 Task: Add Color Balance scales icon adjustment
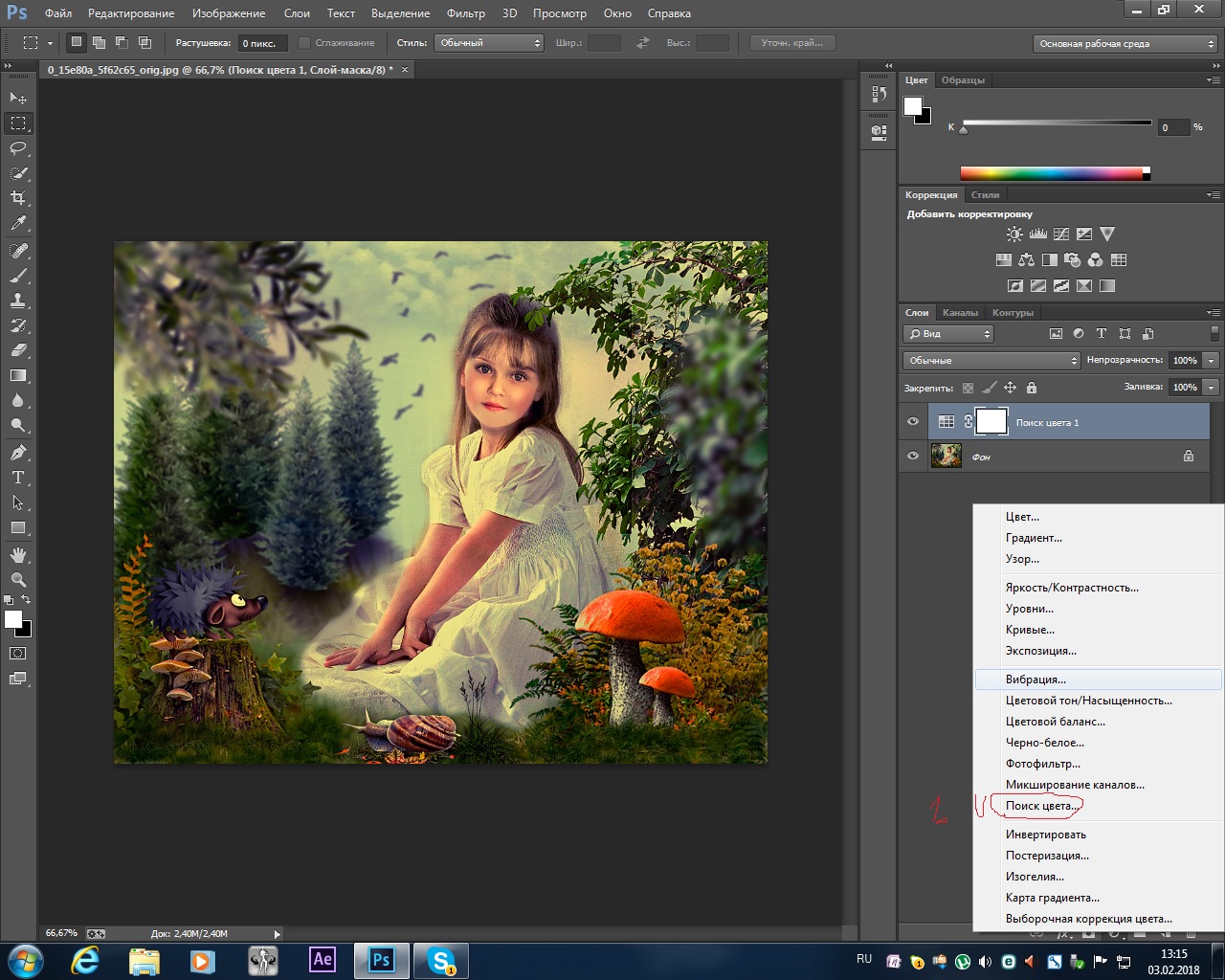(x=1026, y=259)
